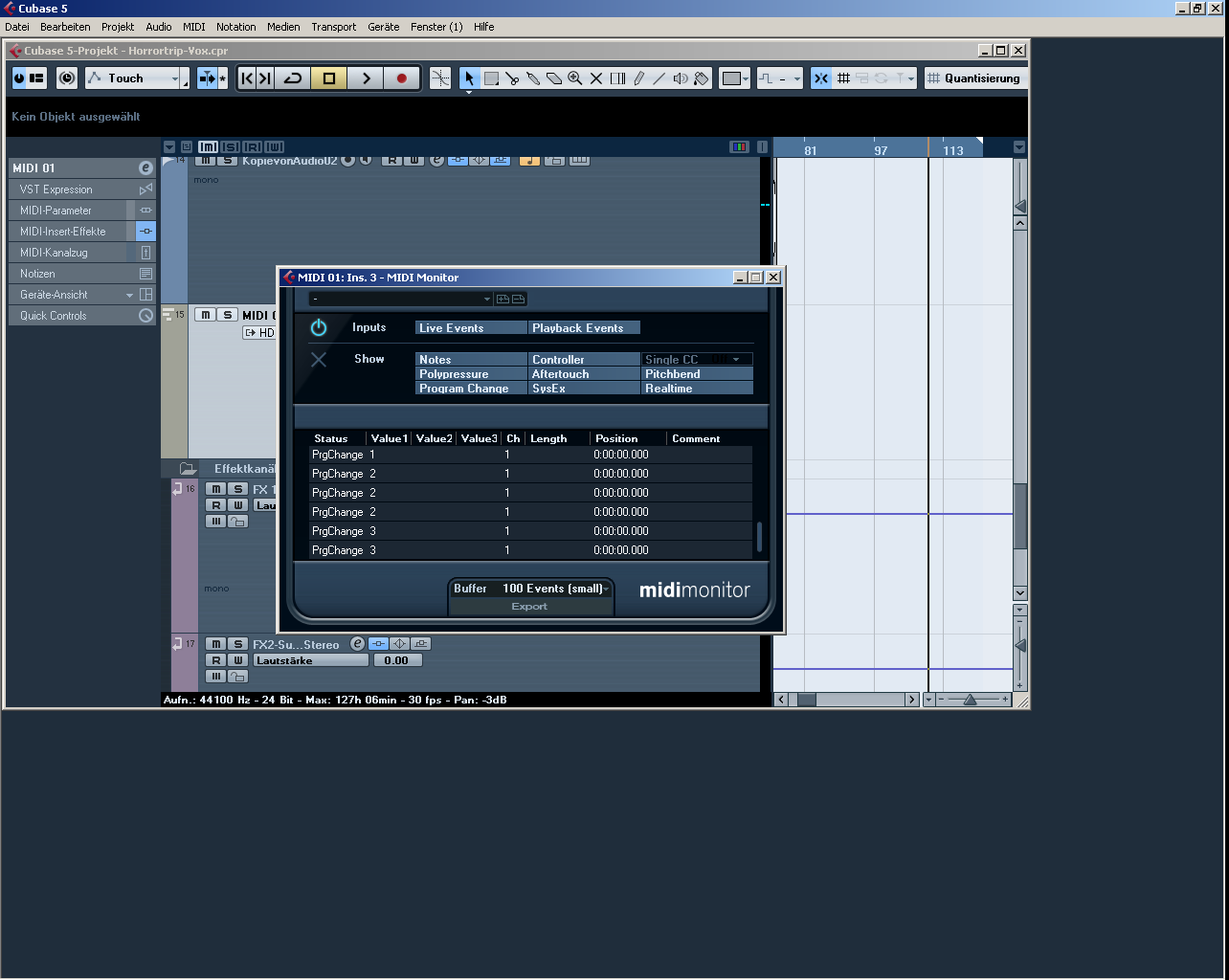This screenshot has height=980, width=1229.
Task: Expand the MIDI-Kanalzug inspector section
Action: [82, 253]
